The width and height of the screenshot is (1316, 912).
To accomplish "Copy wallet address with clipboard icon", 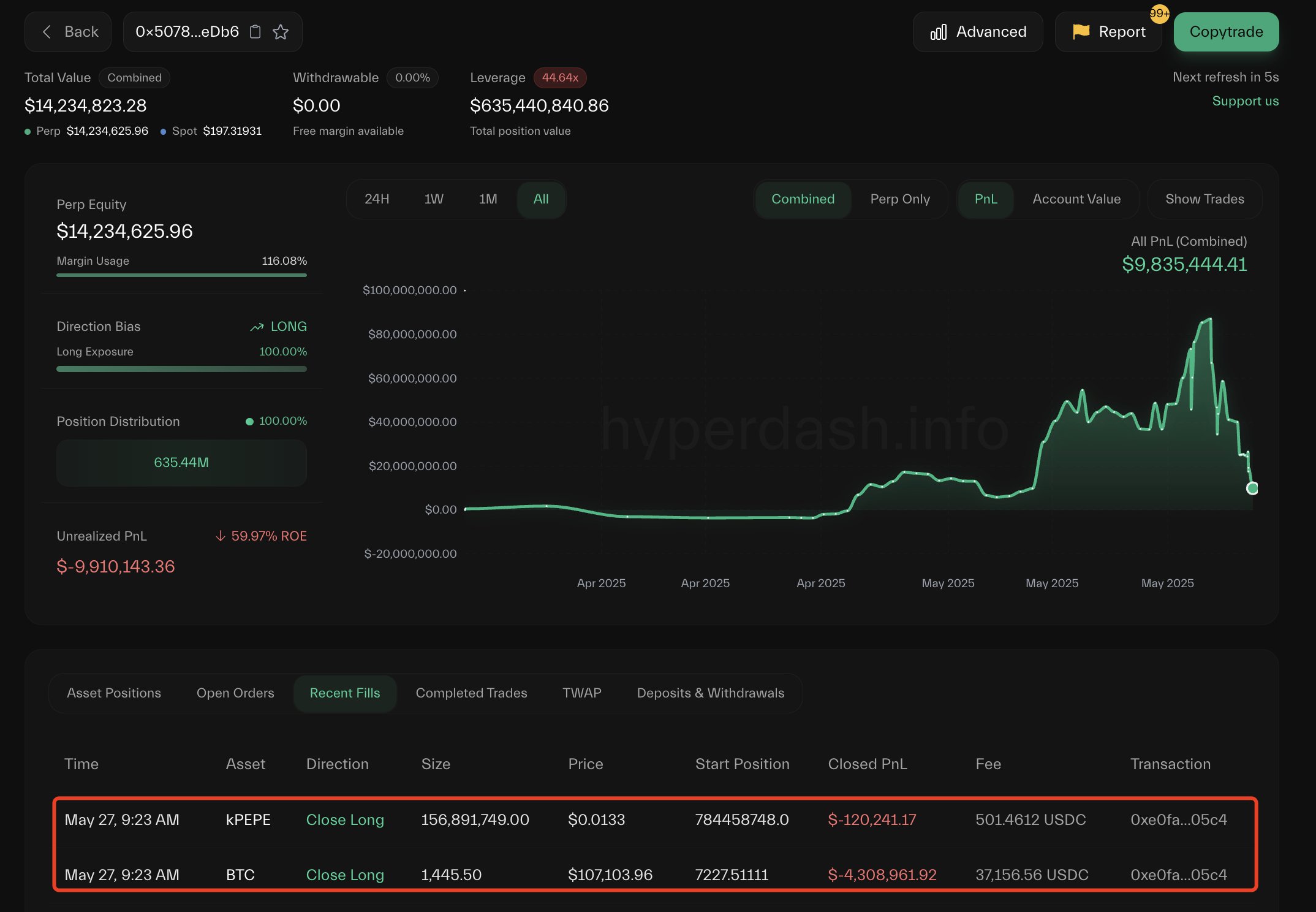I will pyautogui.click(x=255, y=32).
